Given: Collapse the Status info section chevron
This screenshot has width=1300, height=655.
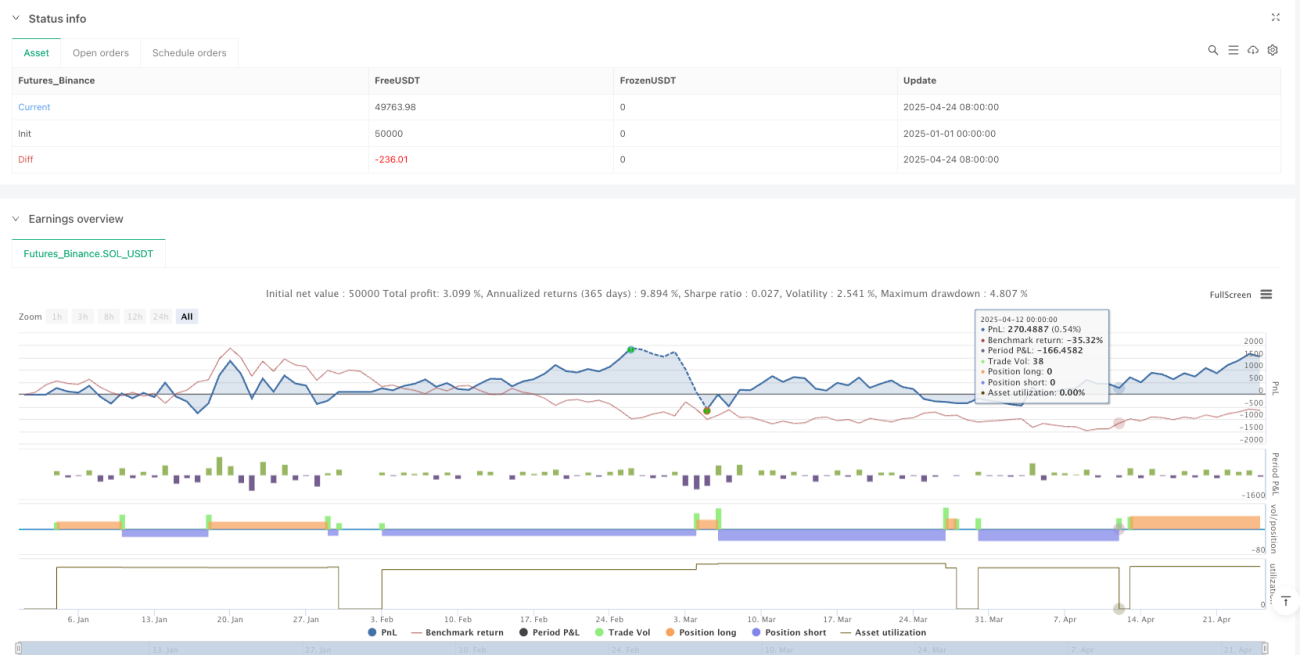Looking at the screenshot, I should point(15,18).
